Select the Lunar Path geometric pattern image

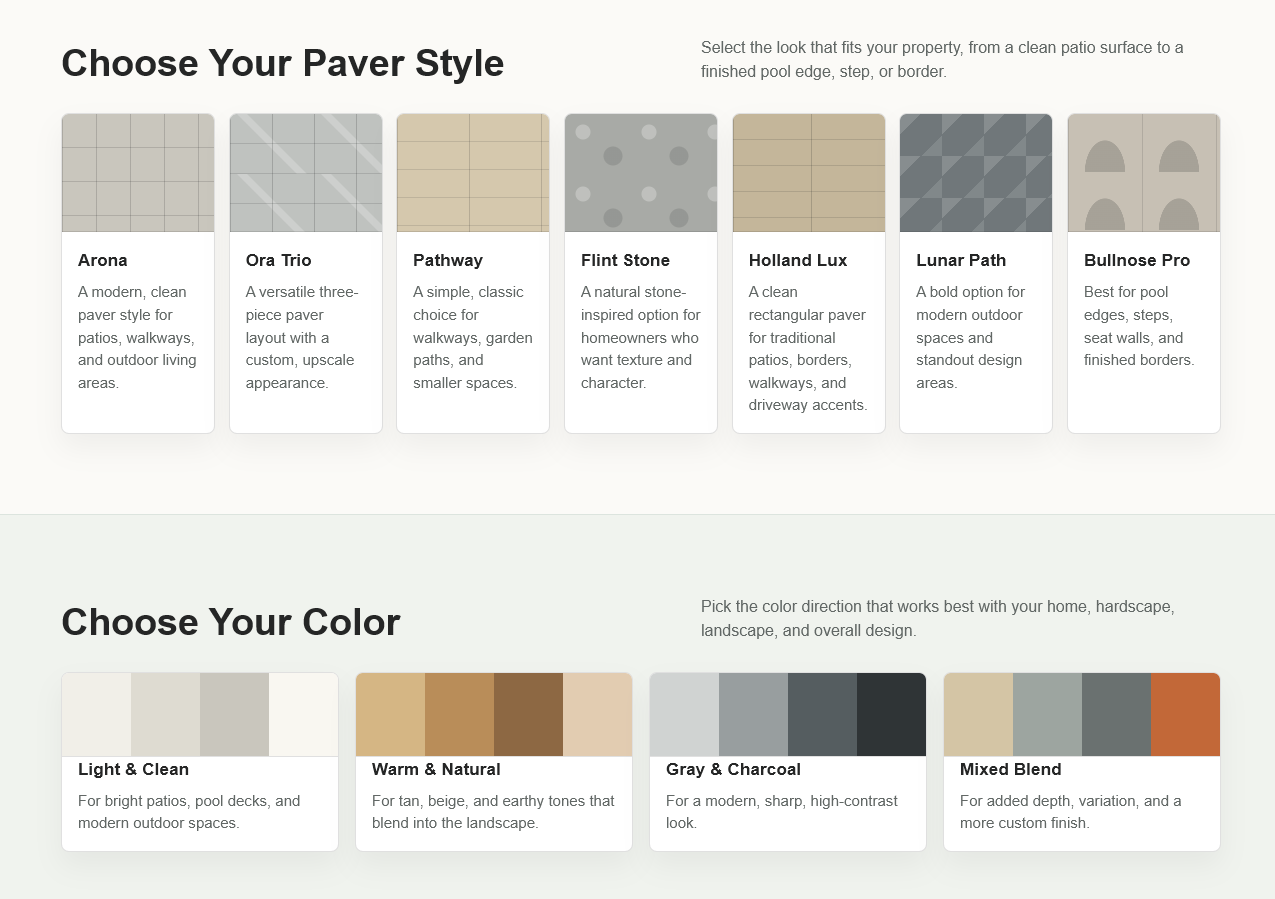tap(976, 173)
